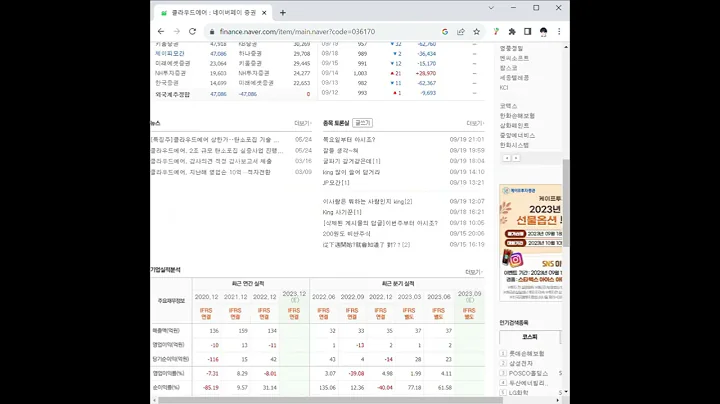Click the 외국계추정합 row label
Image resolution: width=720 pixels, height=404 pixels.
[x=173, y=95]
